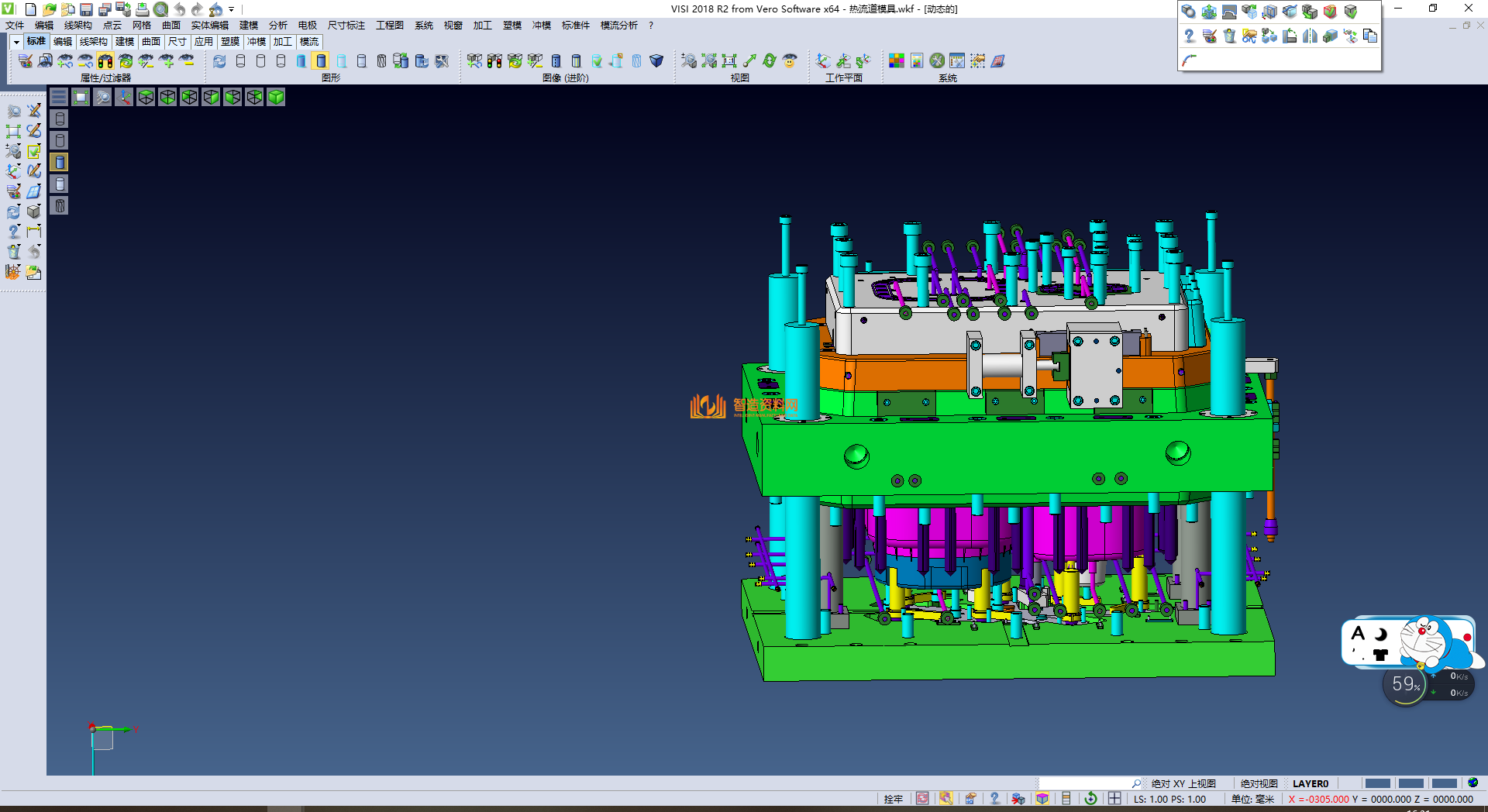Screen dimensions: 1488x812
Task: Click the LAYER0 label in status bar
Action: coord(1310,783)
